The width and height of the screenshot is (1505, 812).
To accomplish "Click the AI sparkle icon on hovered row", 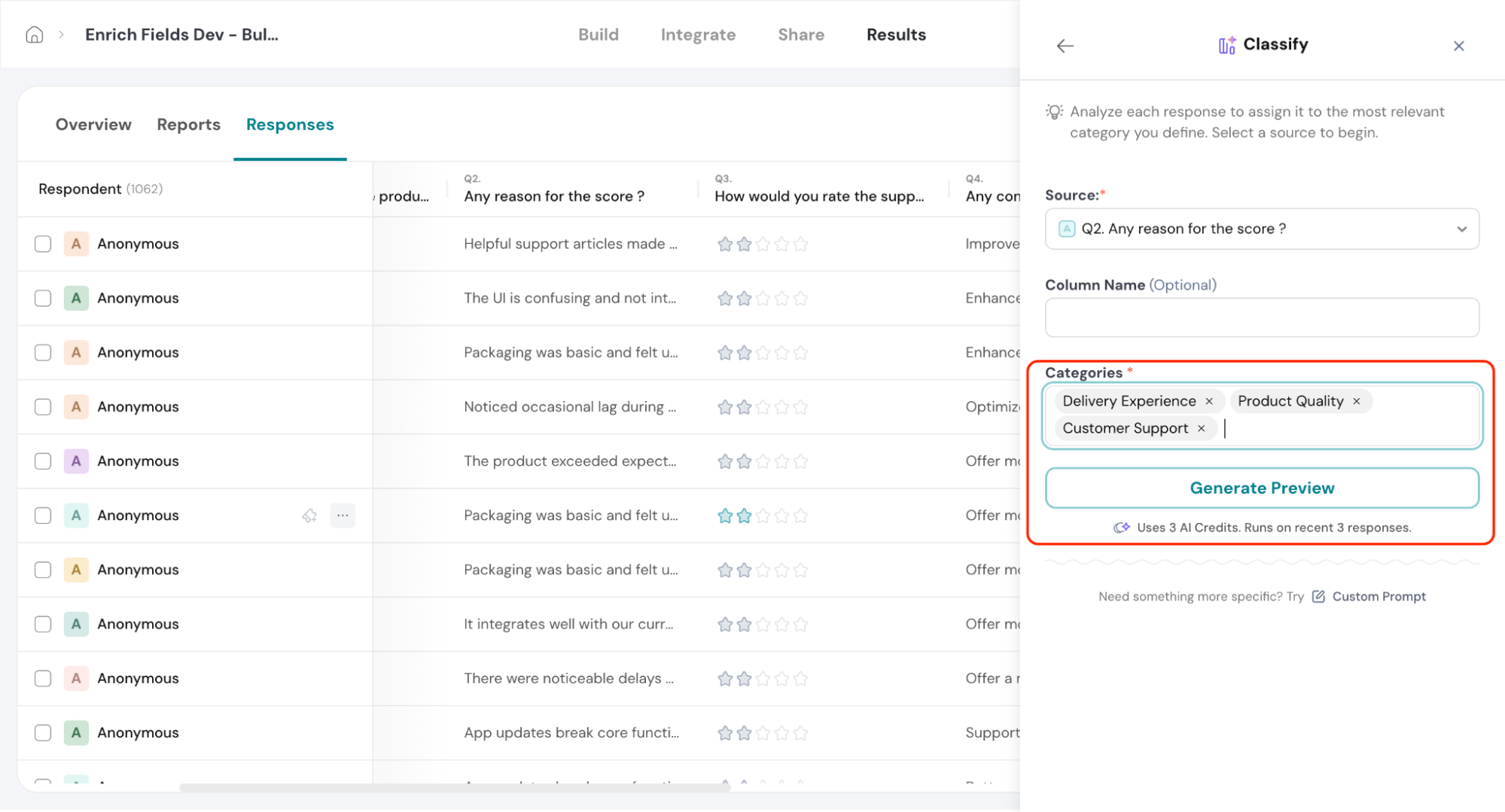I will point(309,515).
